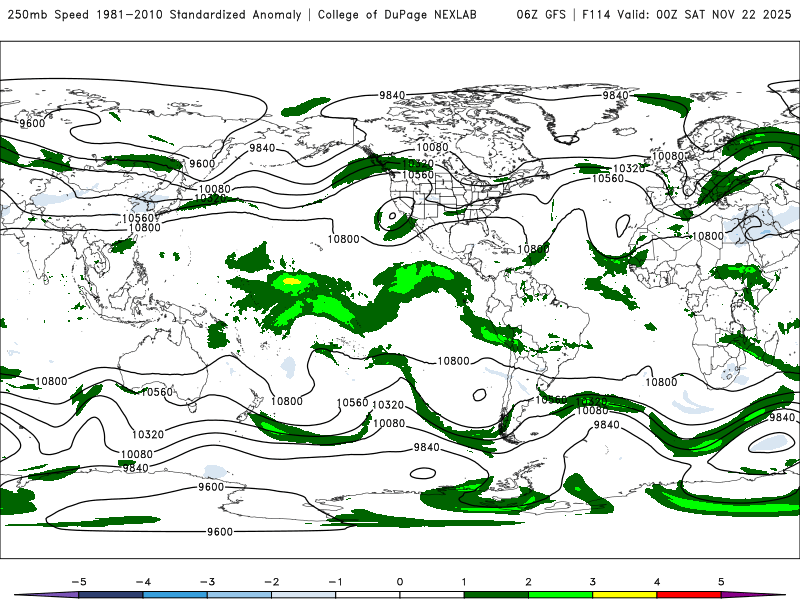Click the '06Z GFS' model run label
The width and height of the screenshot is (800, 600).
[x=541, y=14]
